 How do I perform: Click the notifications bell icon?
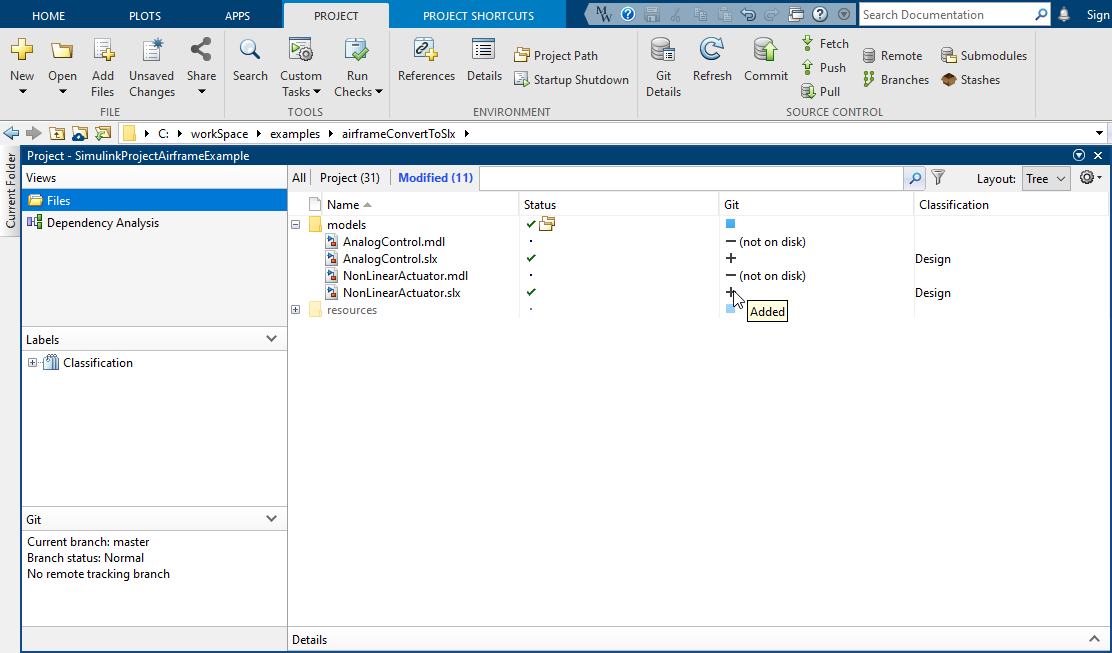[1063, 15]
